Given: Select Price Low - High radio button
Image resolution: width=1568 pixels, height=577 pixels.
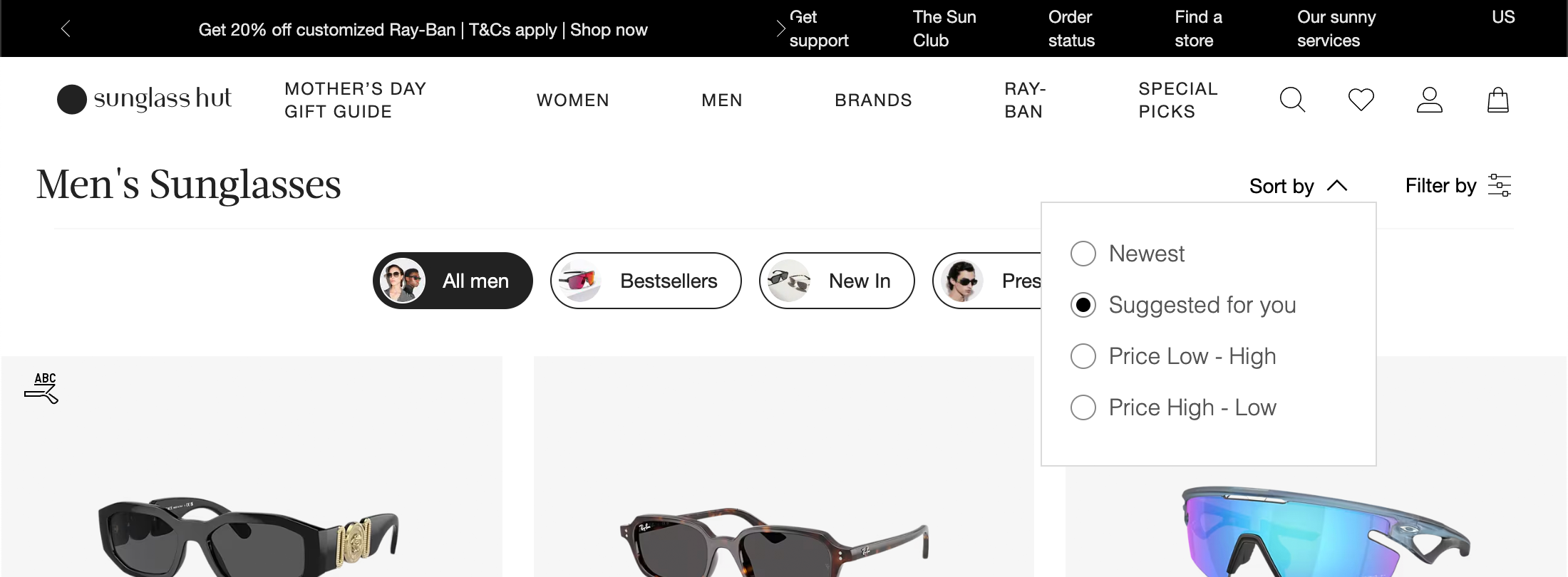Looking at the screenshot, I should (x=1083, y=356).
